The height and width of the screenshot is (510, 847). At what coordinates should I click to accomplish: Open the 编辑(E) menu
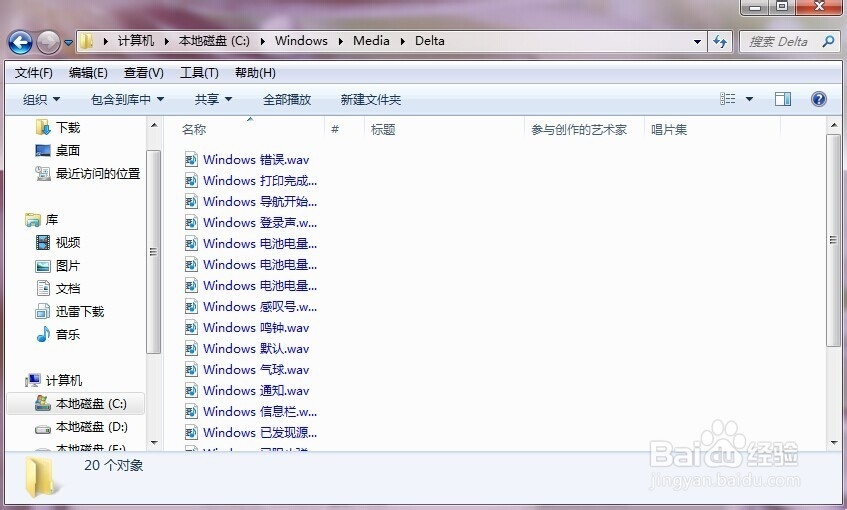pyautogui.click(x=88, y=73)
